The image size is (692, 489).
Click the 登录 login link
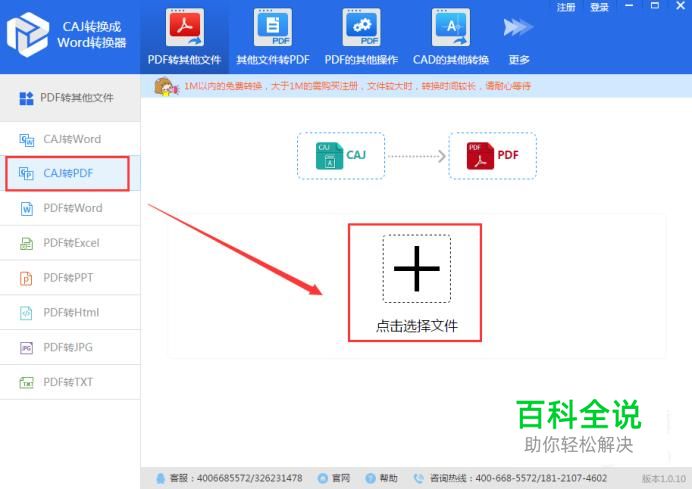(599, 7)
